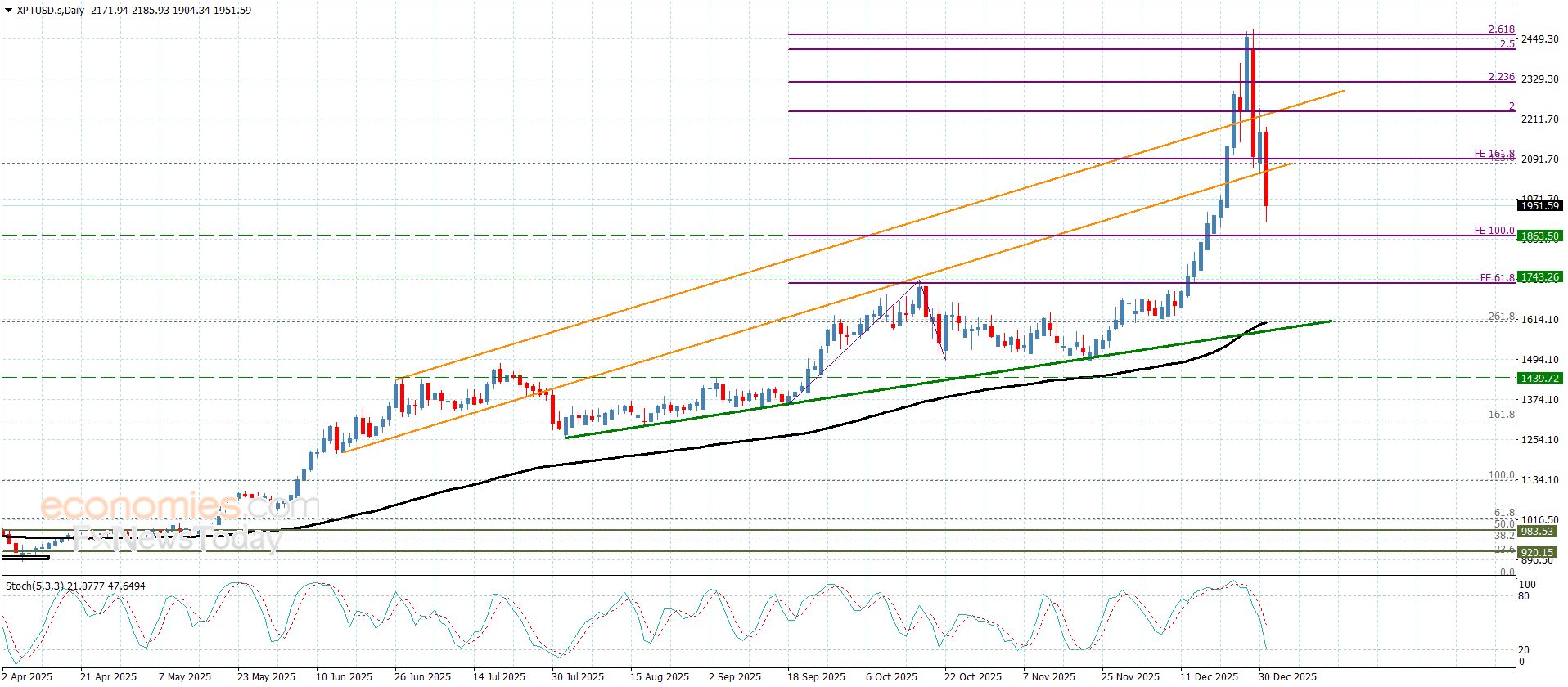Select the current price tag 1951.59
The image size is (1568, 687).
pyautogui.click(x=1539, y=206)
